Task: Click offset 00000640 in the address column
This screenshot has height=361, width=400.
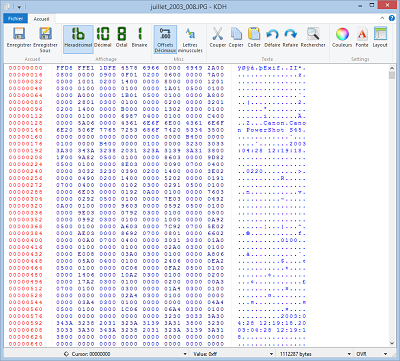Action: coord(26,344)
